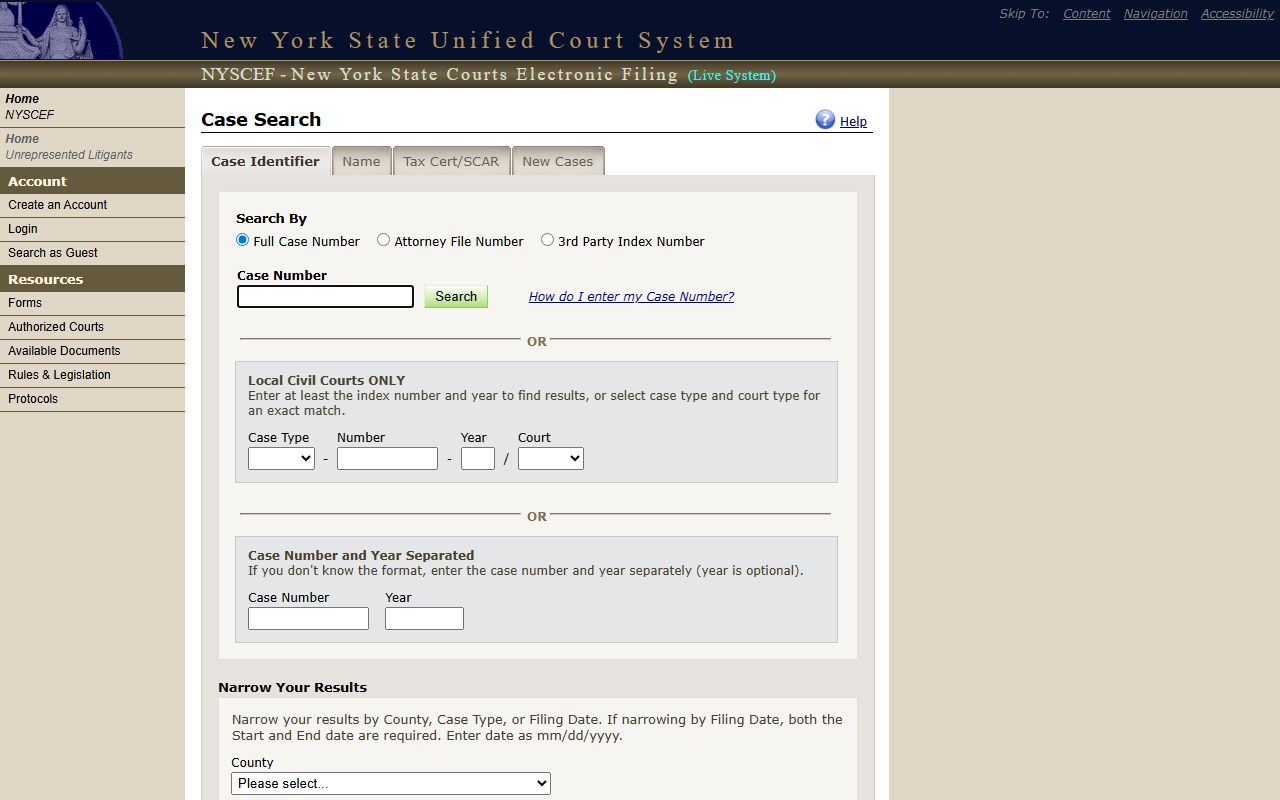Open Login in the sidebar
The width and height of the screenshot is (1280, 800).
coord(92,229)
